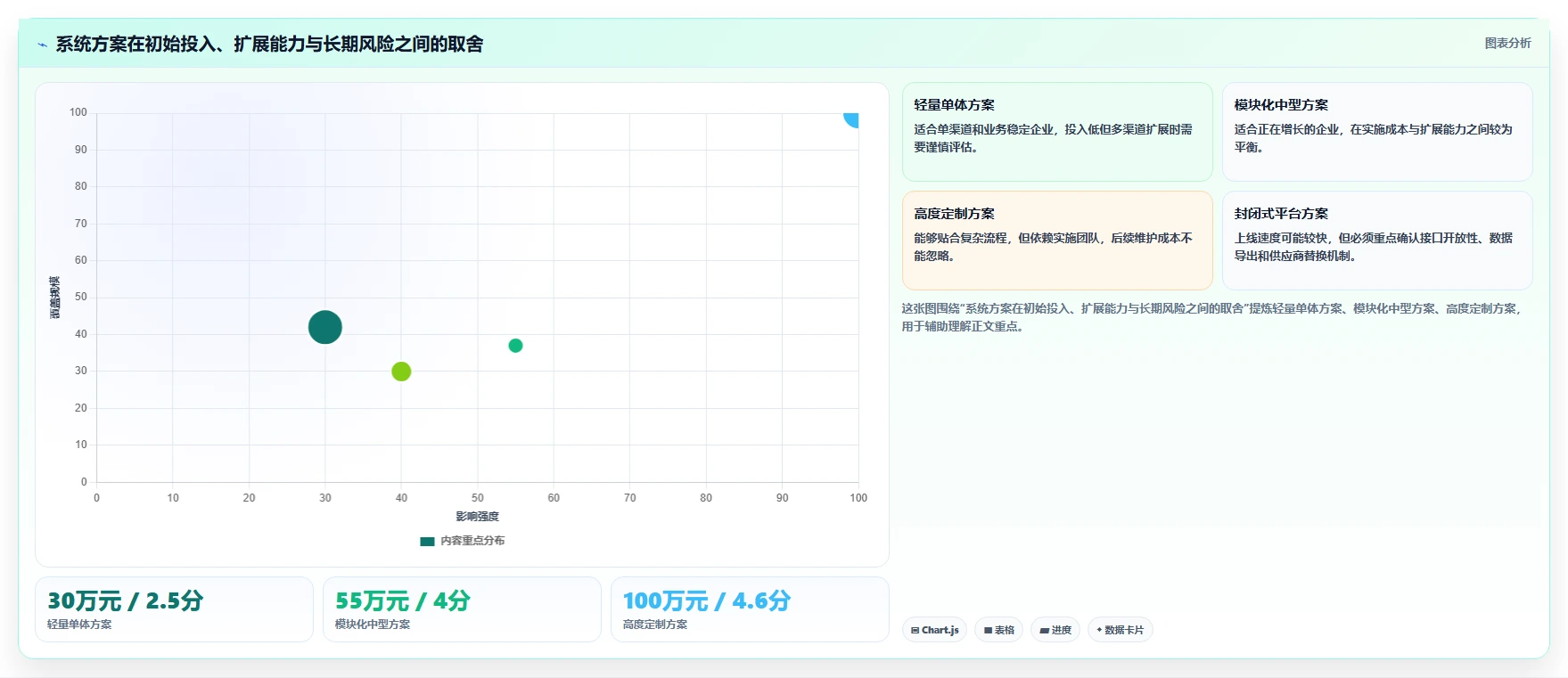Image resolution: width=1568 pixels, height=678 pixels.
Task: Click the lime green bubble at 40
Action: [401, 372]
